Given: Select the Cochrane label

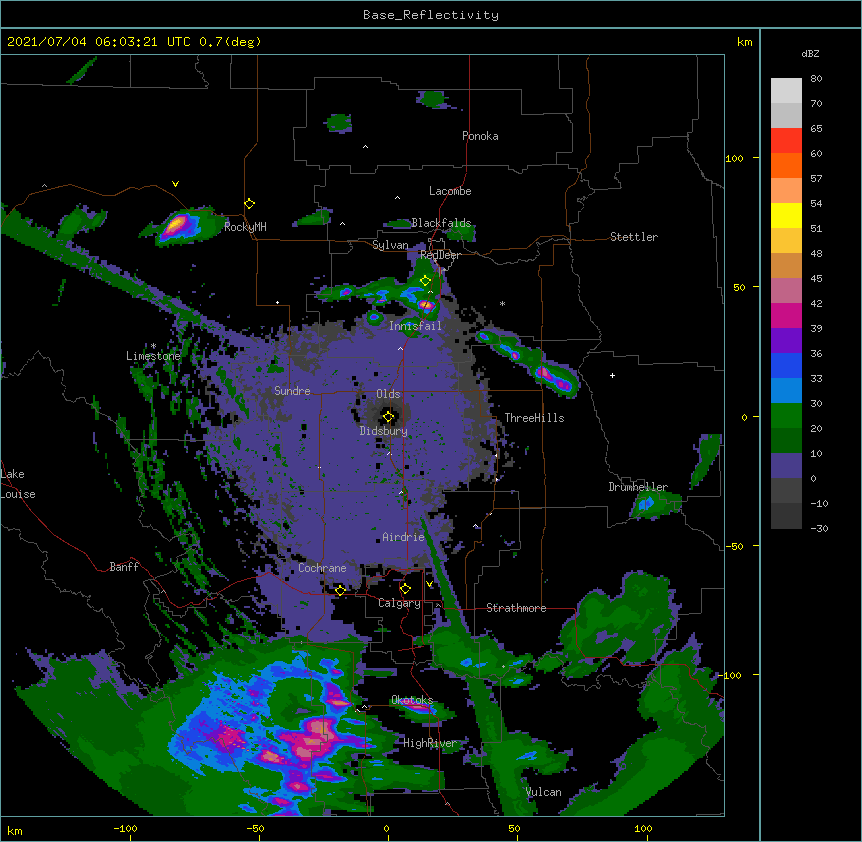Looking at the screenshot, I should pyautogui.click(x=322, y=568).
